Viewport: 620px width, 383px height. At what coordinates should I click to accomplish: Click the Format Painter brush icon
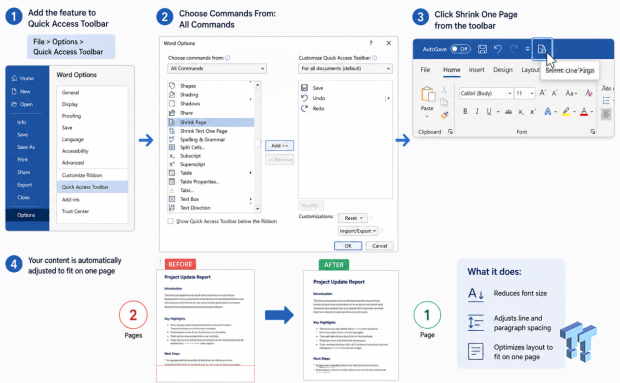[x=444, y=115]
